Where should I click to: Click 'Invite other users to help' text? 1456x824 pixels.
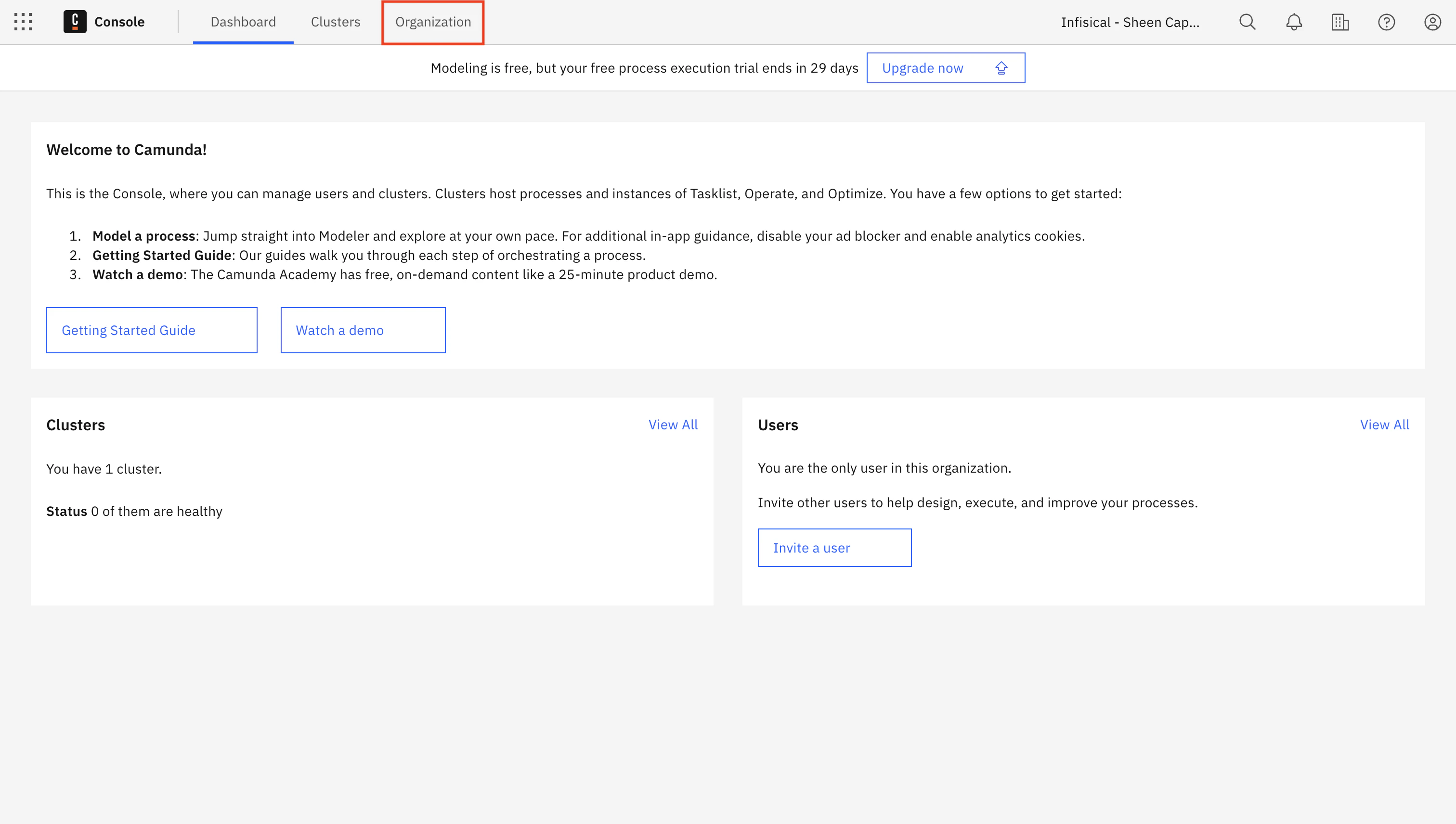coord(978,502)
